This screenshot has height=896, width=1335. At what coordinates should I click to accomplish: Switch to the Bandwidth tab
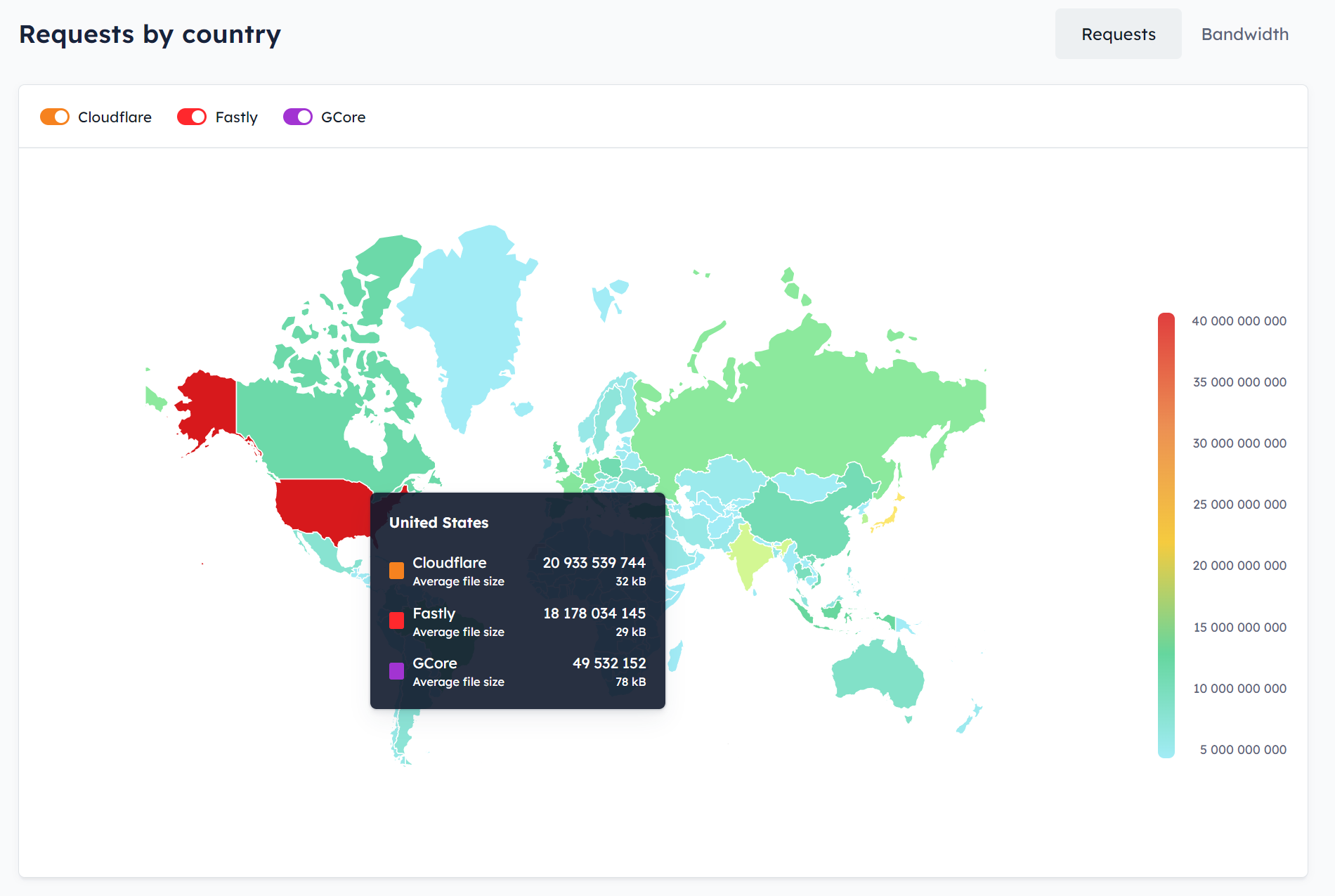tap(1244, 34)
